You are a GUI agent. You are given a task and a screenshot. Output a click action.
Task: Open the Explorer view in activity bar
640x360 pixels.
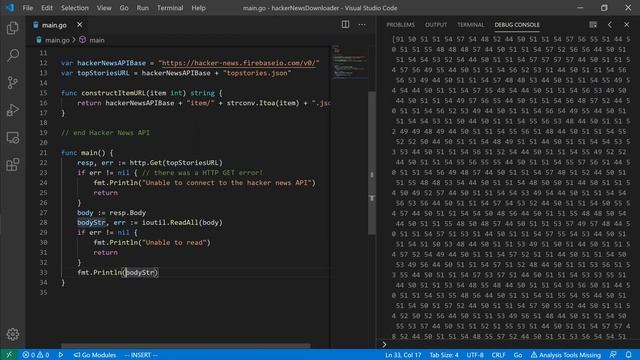(x=13, y=28)
